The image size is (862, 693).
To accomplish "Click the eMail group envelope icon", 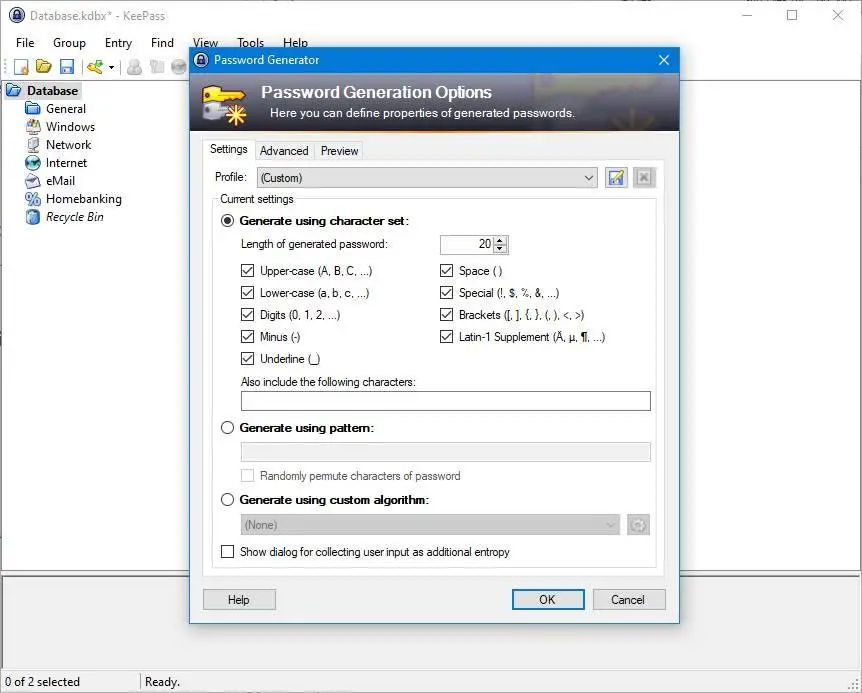I will coord(33,181).
